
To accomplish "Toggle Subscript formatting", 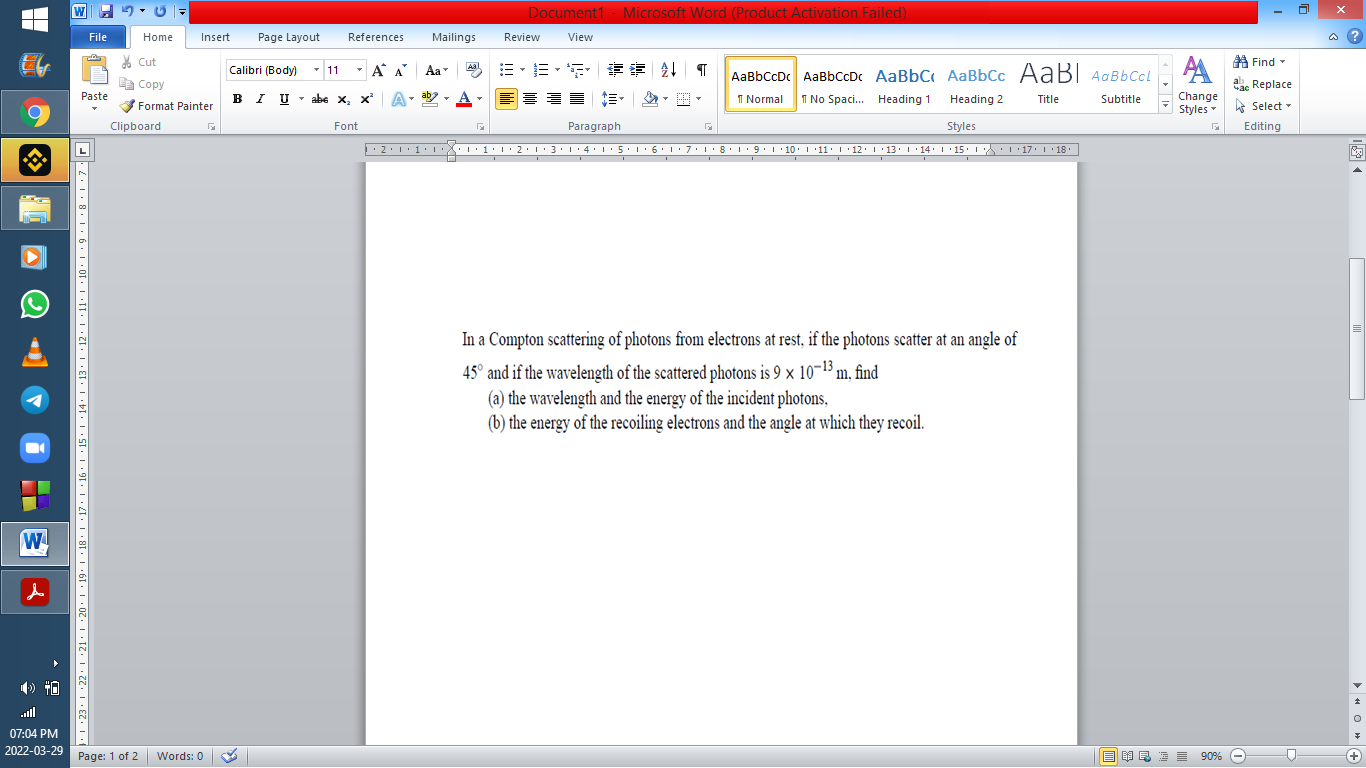I will pos(343,99).
